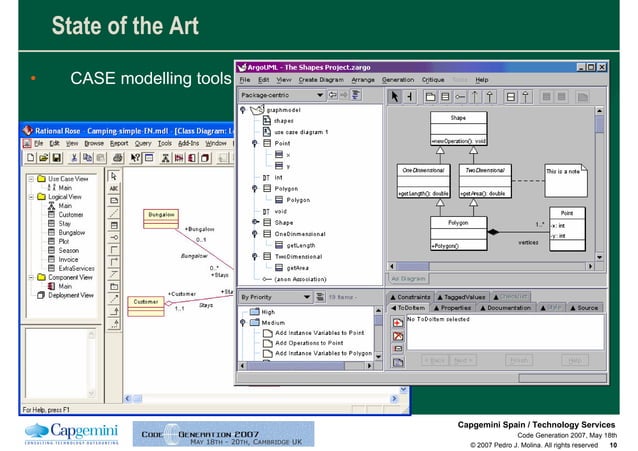The height and width of the screenshot is (451, 638).
Task: Collapse the Medium priority node
Action: pos(243,322)
